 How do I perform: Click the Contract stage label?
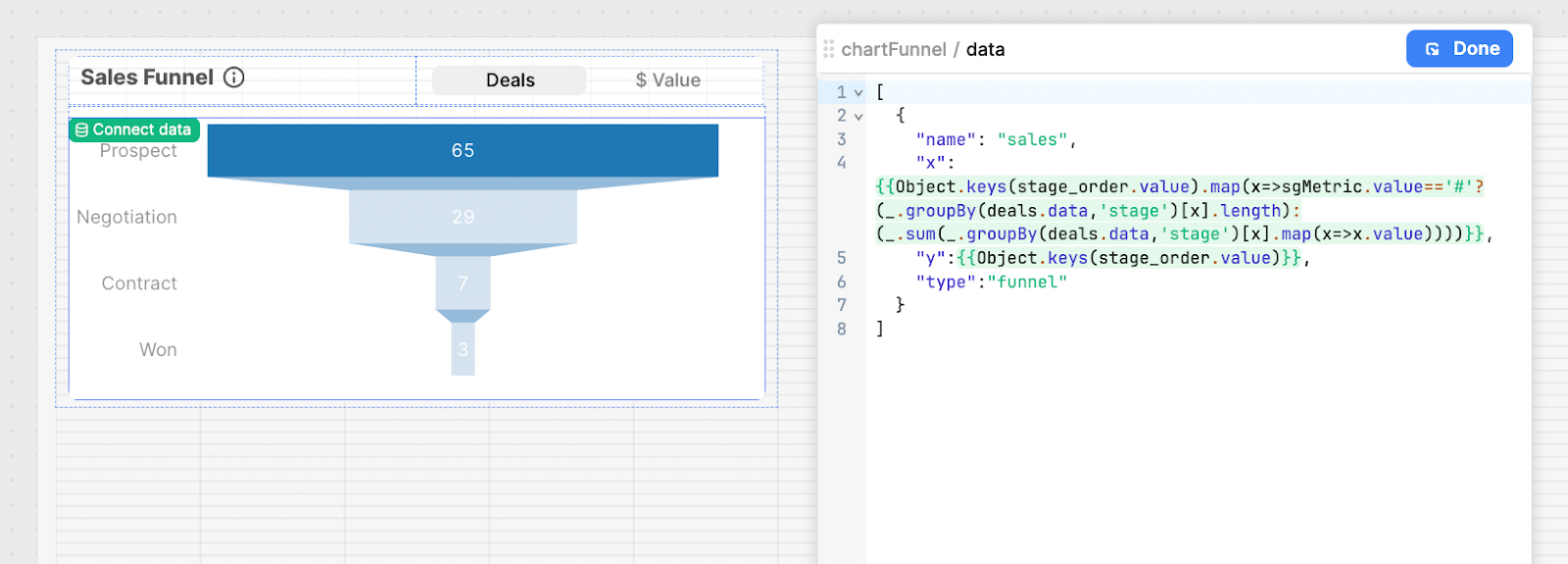point(139,283)
